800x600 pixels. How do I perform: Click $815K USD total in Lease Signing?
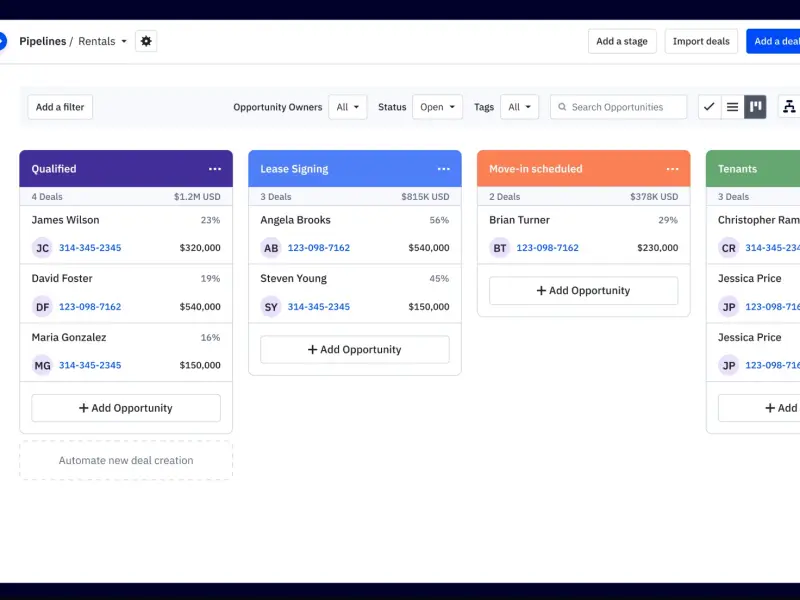point(426,197)
